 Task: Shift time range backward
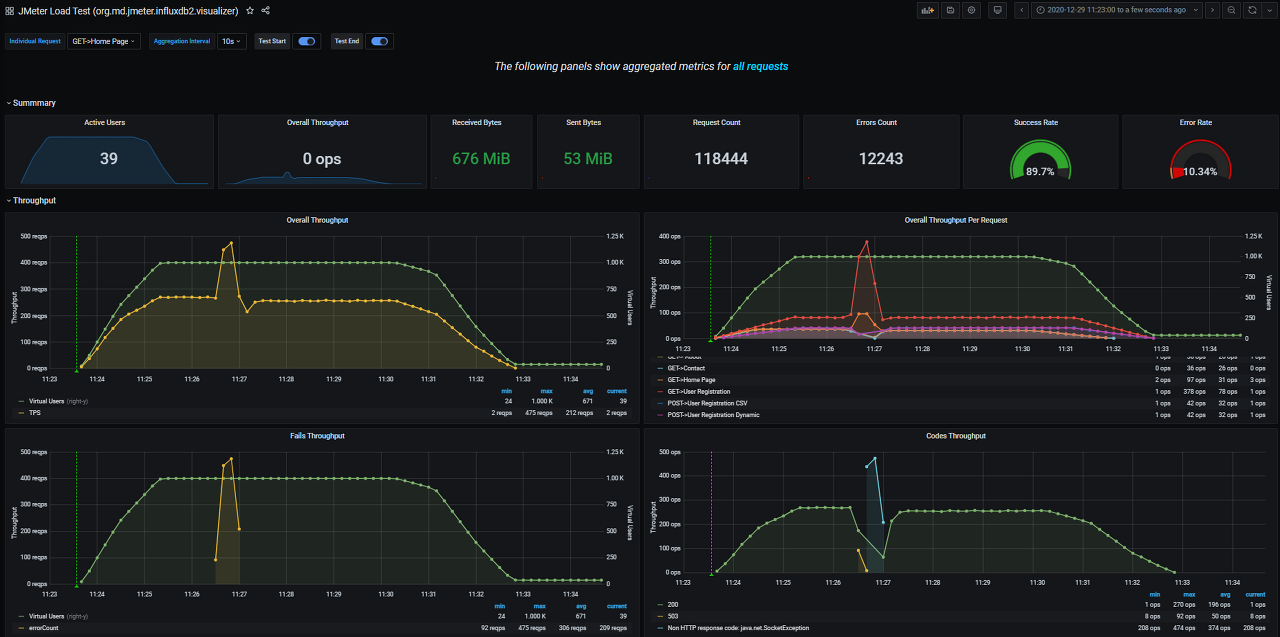click(1022, 10)
